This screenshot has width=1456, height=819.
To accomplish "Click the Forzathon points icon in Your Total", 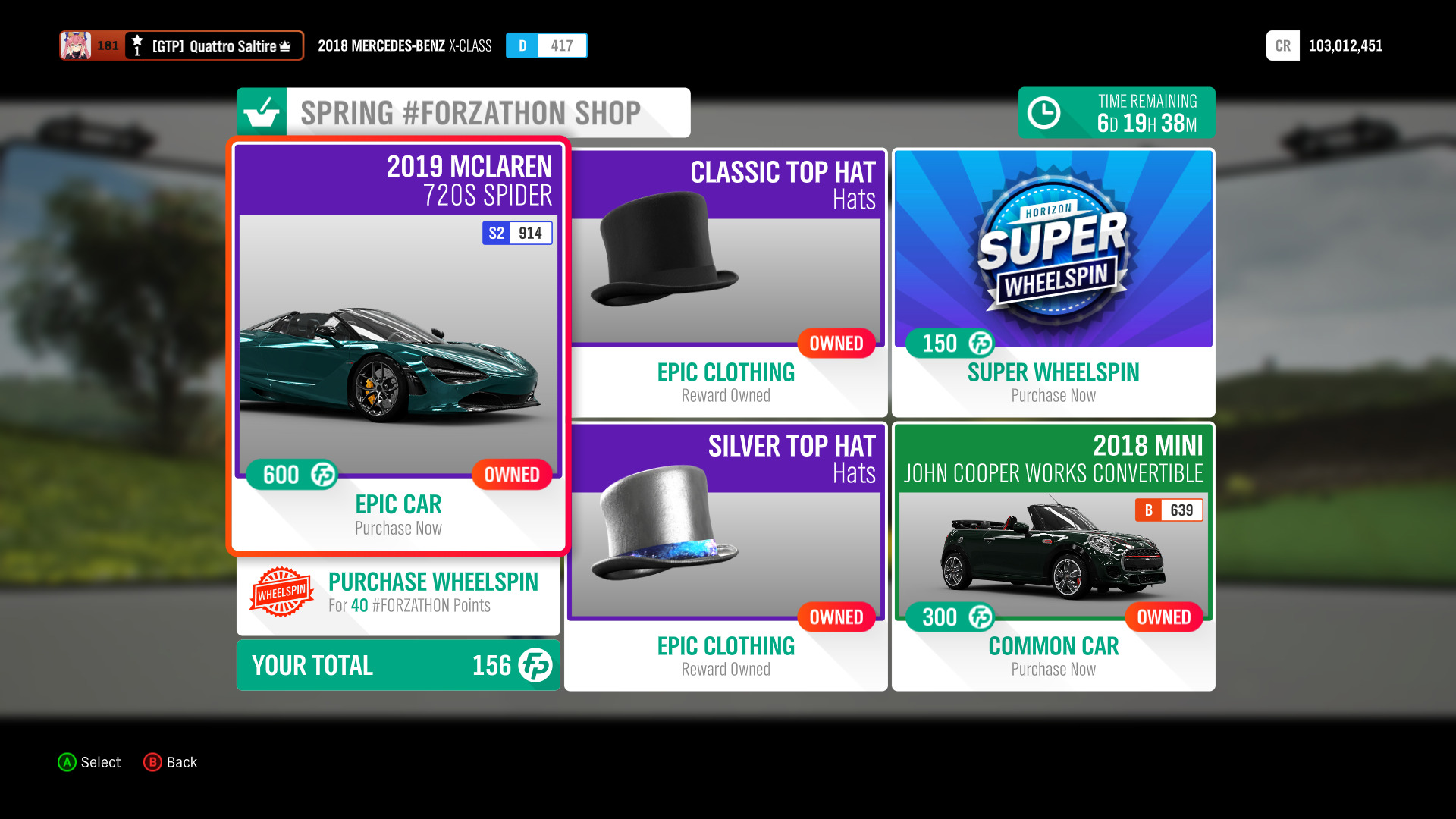I will click(535, 665).
